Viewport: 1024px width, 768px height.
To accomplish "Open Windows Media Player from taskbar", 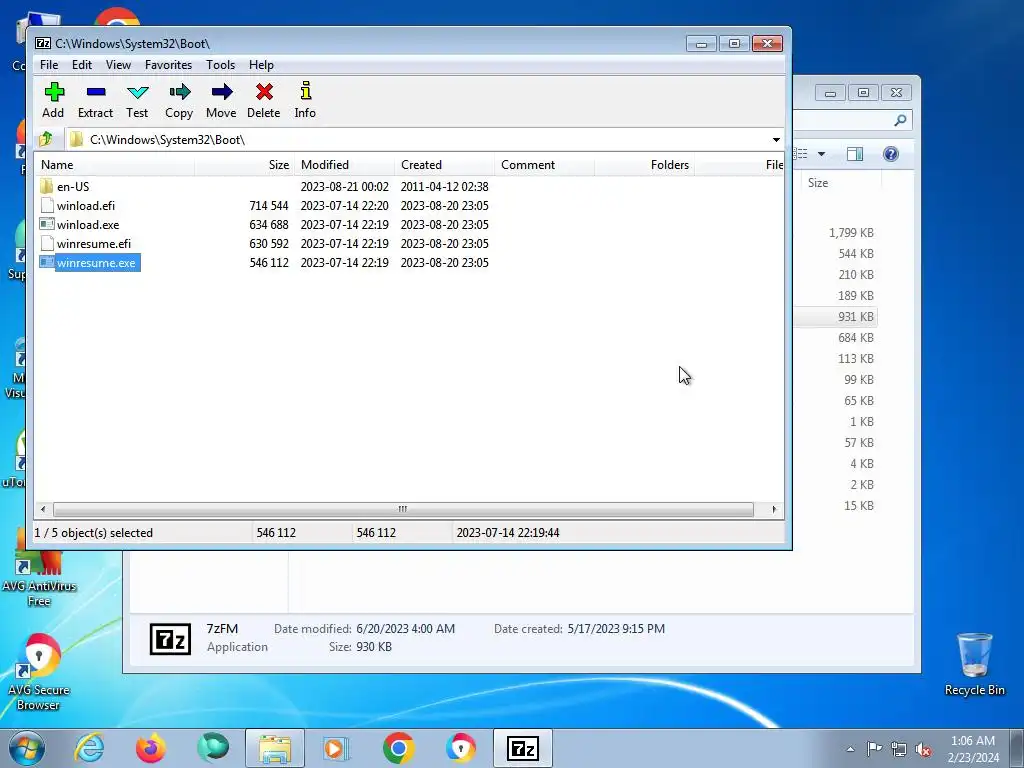I will pos(336,748).
